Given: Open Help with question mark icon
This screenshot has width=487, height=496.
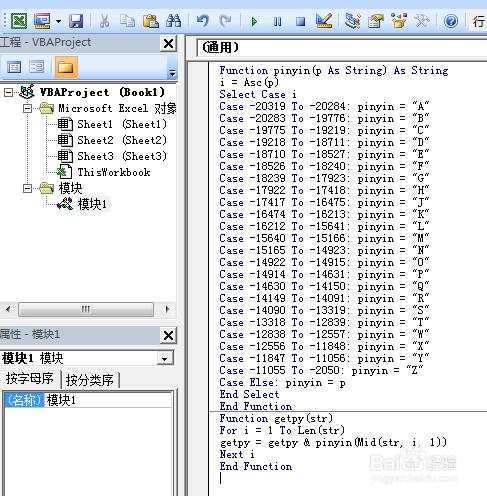Looking at the screenshot, I should (451, 22).
